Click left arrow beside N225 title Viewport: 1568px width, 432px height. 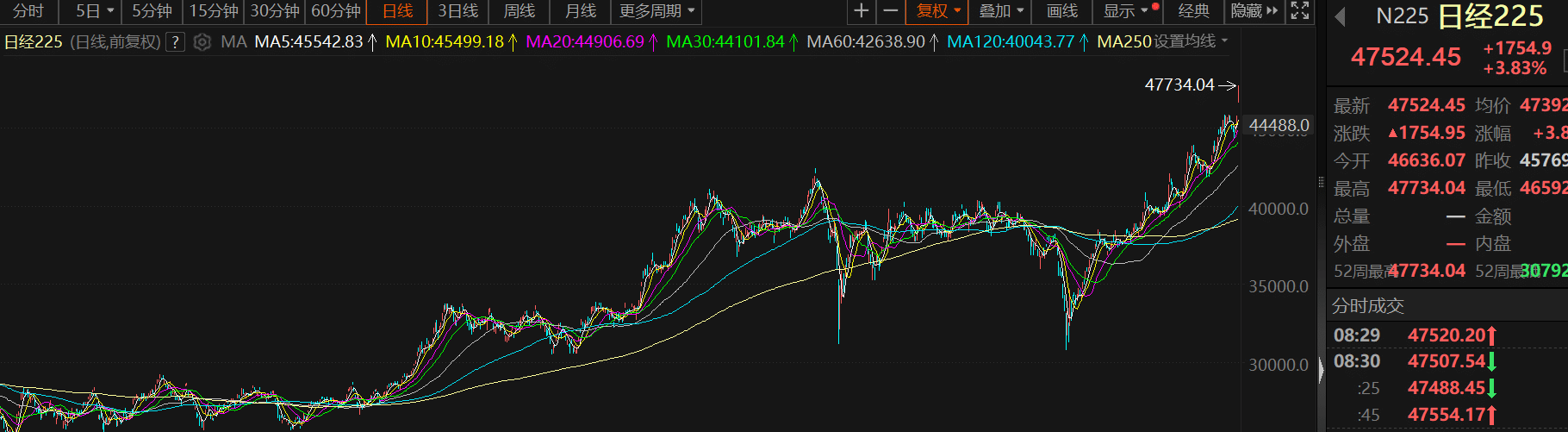point(1340,17)
